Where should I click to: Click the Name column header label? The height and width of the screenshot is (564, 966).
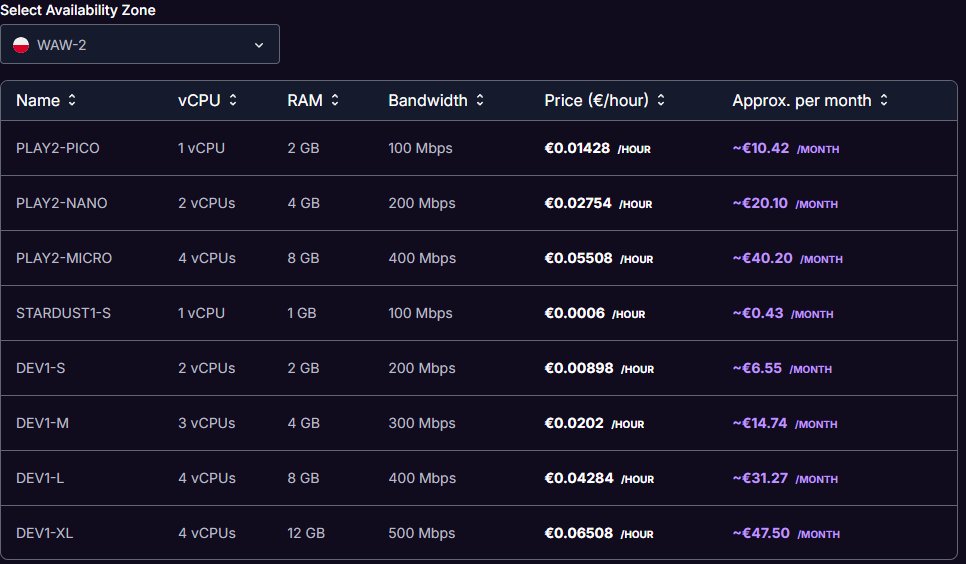[x=38, y=100]
